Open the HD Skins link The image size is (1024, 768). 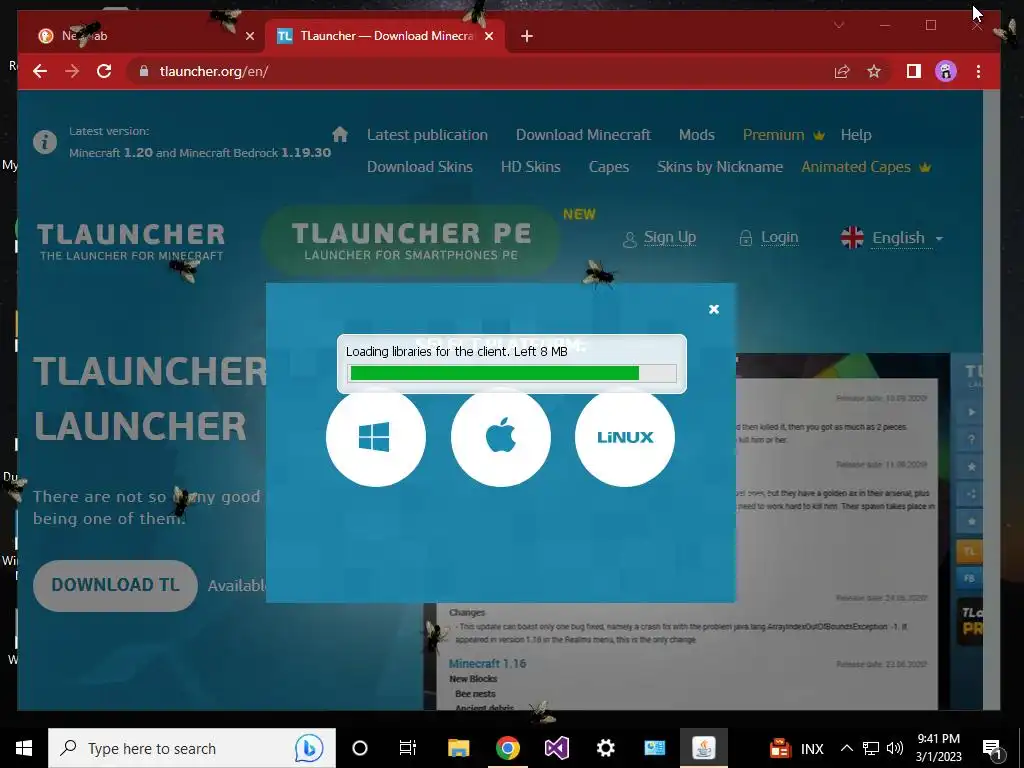(530, 167)
